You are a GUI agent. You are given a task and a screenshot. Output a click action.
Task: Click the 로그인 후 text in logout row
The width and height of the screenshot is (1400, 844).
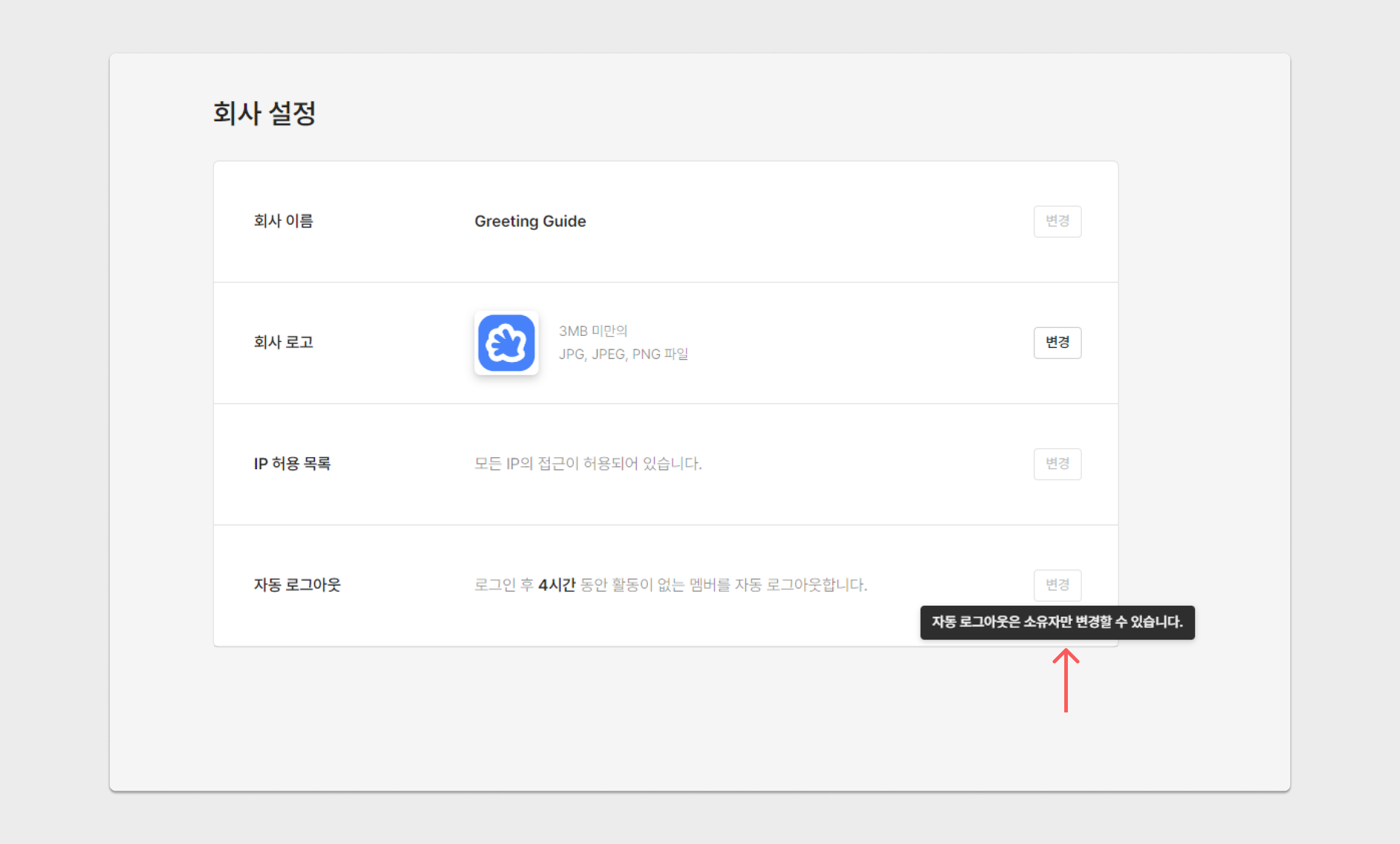coord(503,585)
